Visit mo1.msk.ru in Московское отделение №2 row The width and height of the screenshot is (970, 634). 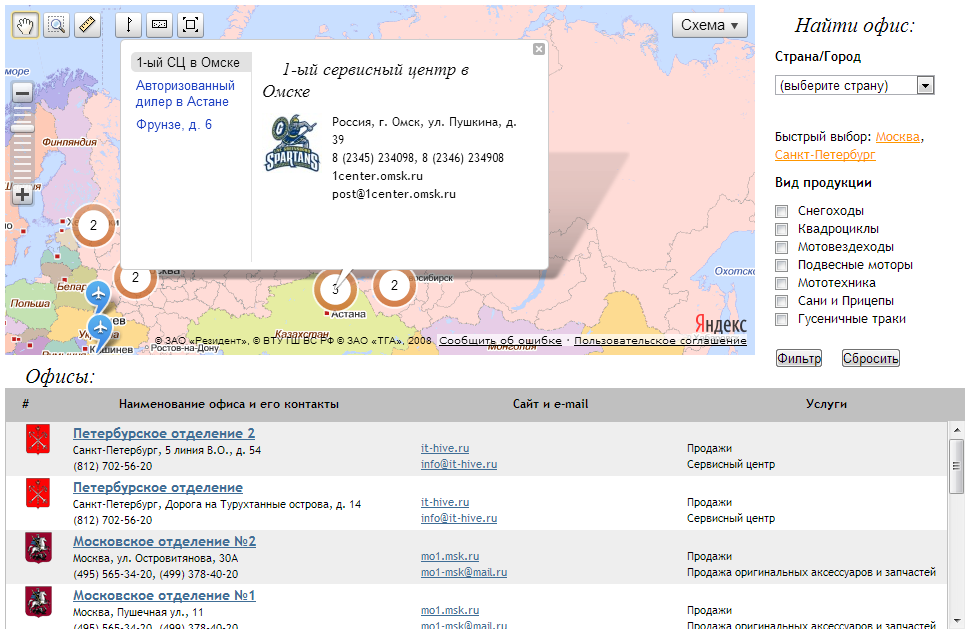450,556
